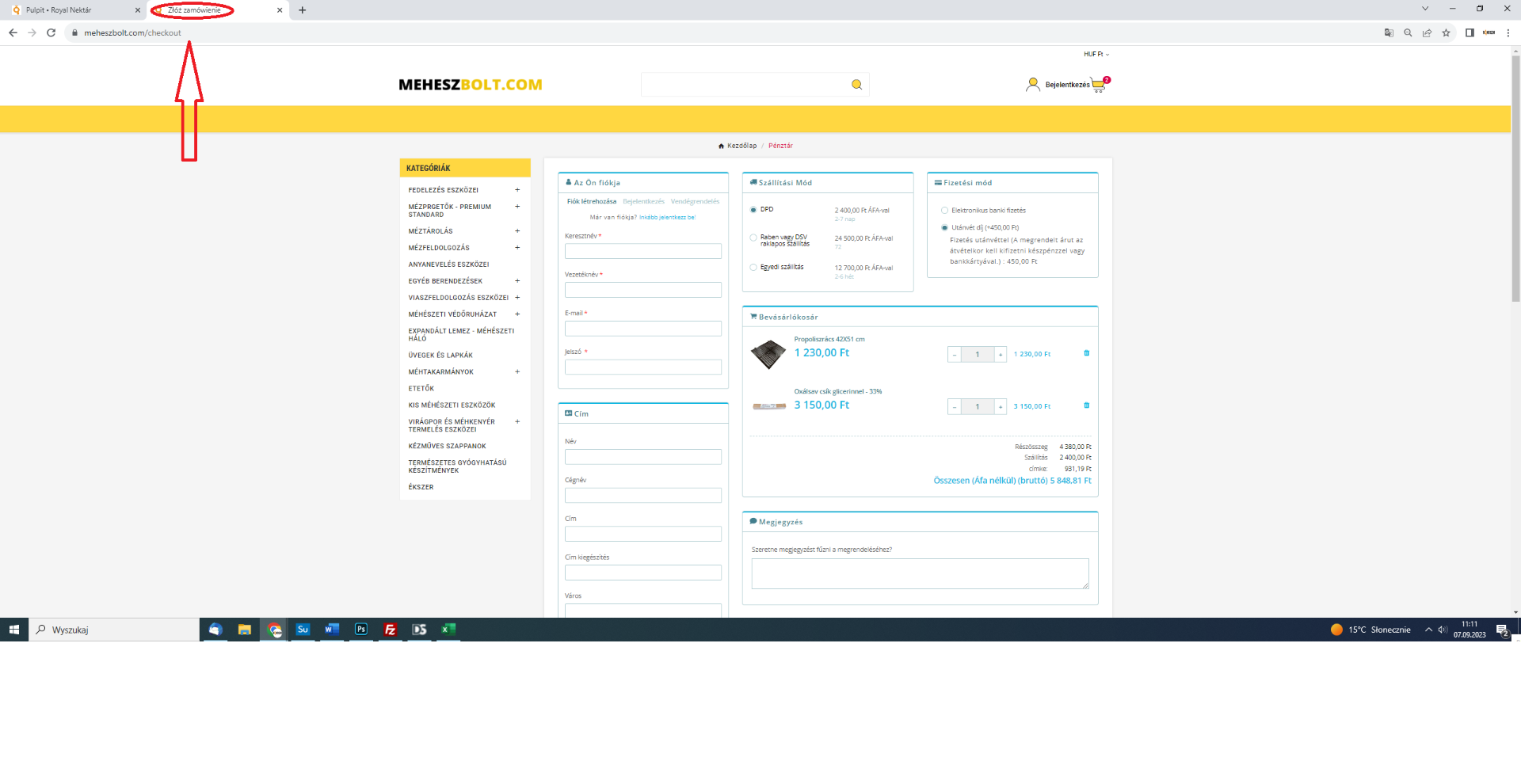Open the Propoliszrács 42X51 cm product link
This screenshot has width=1521, height=784.
point(829,340)
